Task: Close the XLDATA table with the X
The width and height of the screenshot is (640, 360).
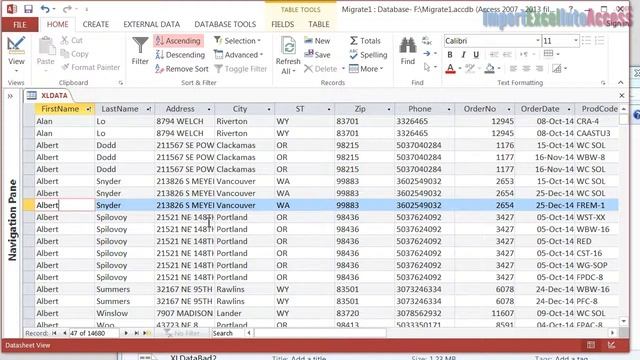Action: point(622,96)
